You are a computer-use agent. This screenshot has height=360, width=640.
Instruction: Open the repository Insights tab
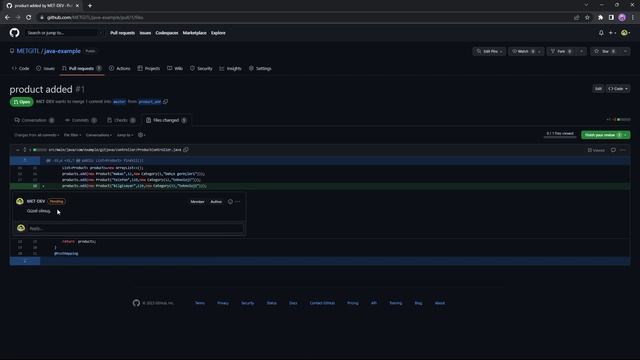coord(230,69)
